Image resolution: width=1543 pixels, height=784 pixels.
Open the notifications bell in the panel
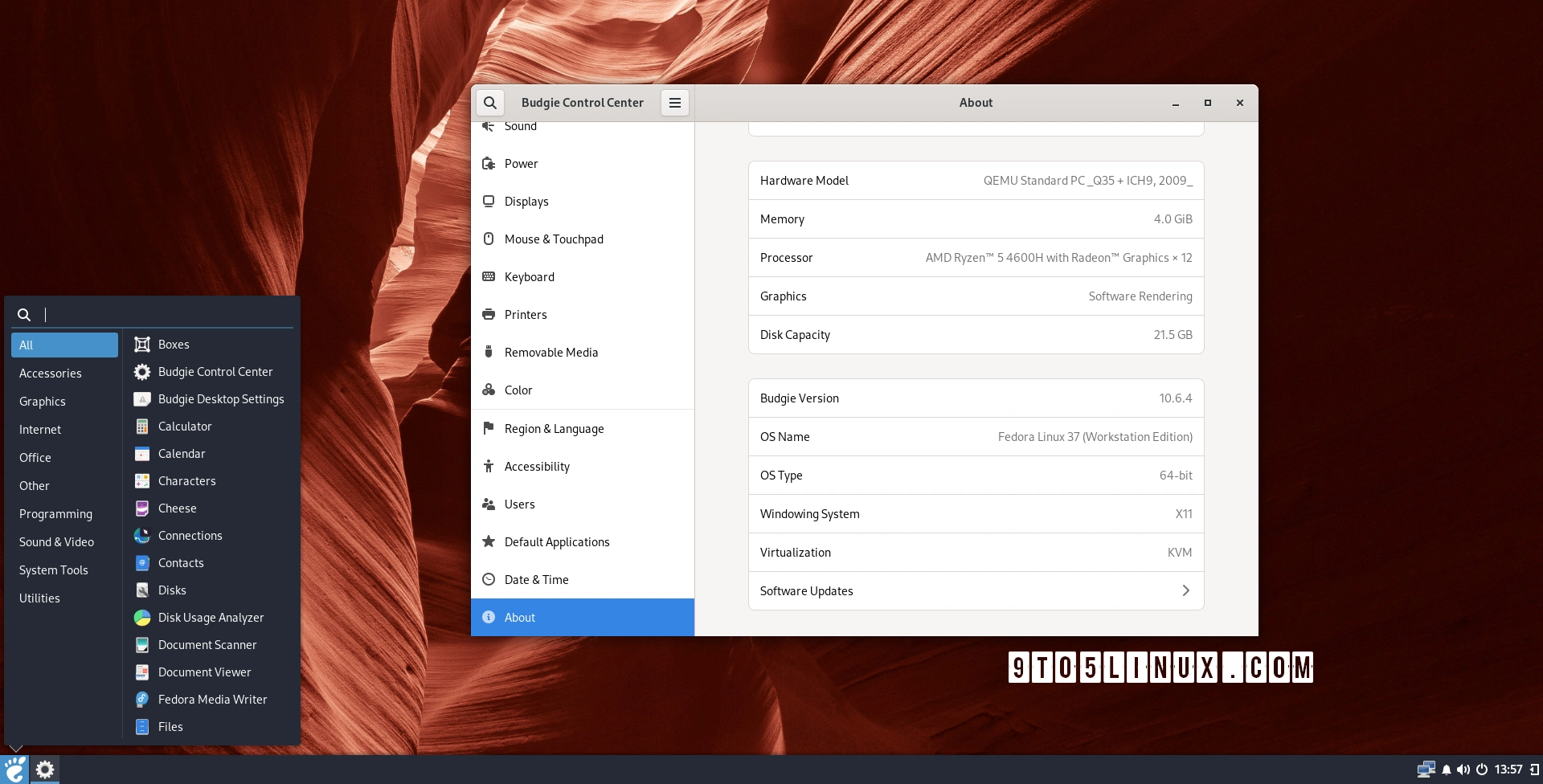(x=1446, y=770)
